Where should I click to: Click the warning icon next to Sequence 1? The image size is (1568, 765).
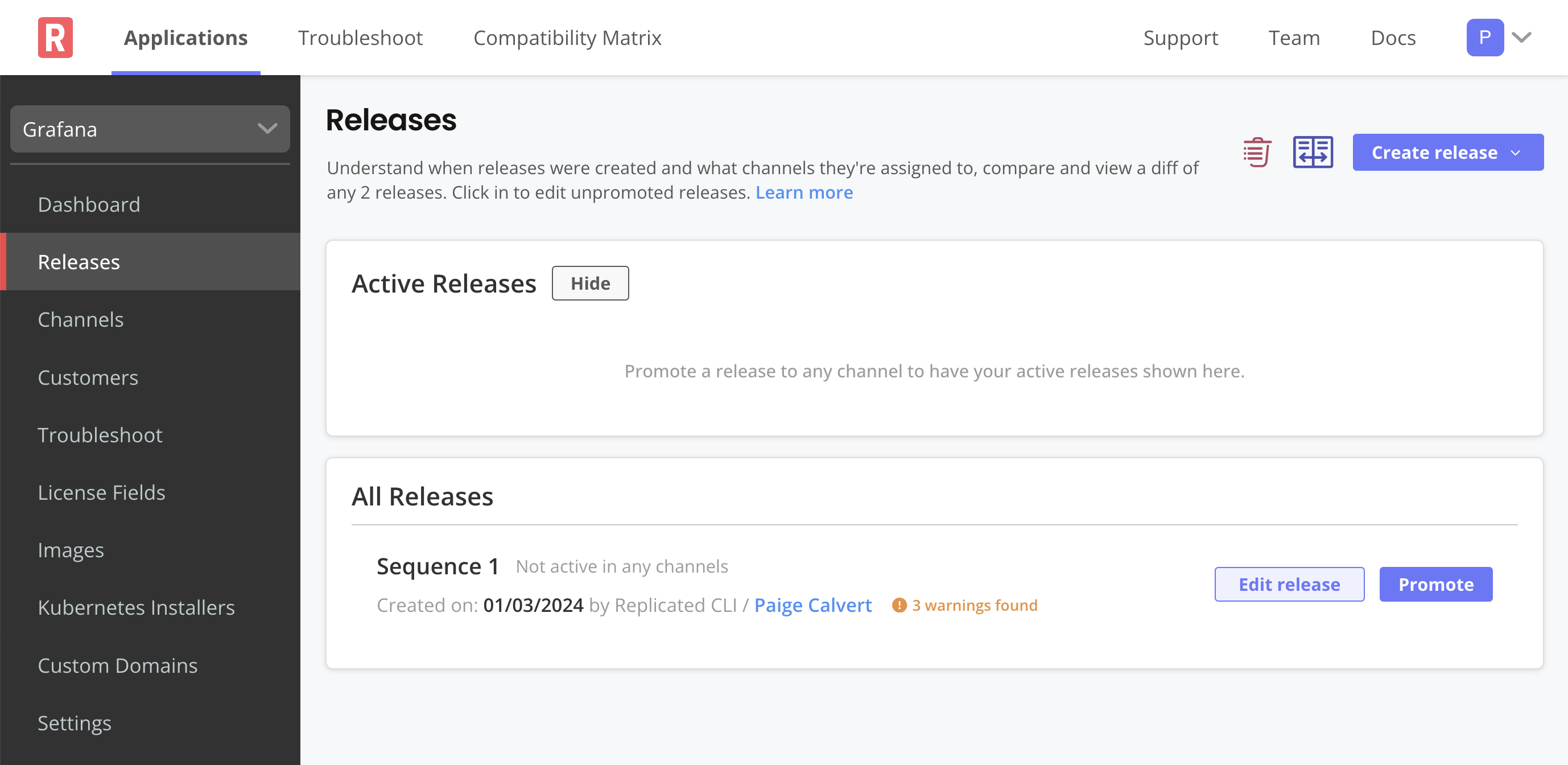tap(898, 604)
